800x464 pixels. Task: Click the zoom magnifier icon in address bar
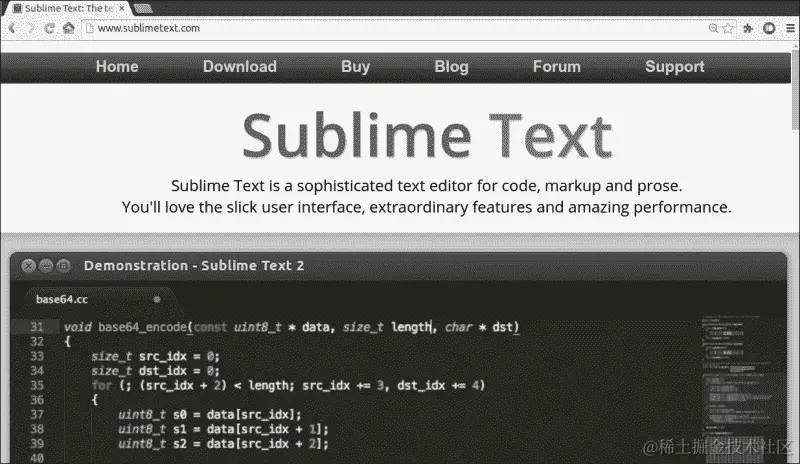(x=713, y=28)
